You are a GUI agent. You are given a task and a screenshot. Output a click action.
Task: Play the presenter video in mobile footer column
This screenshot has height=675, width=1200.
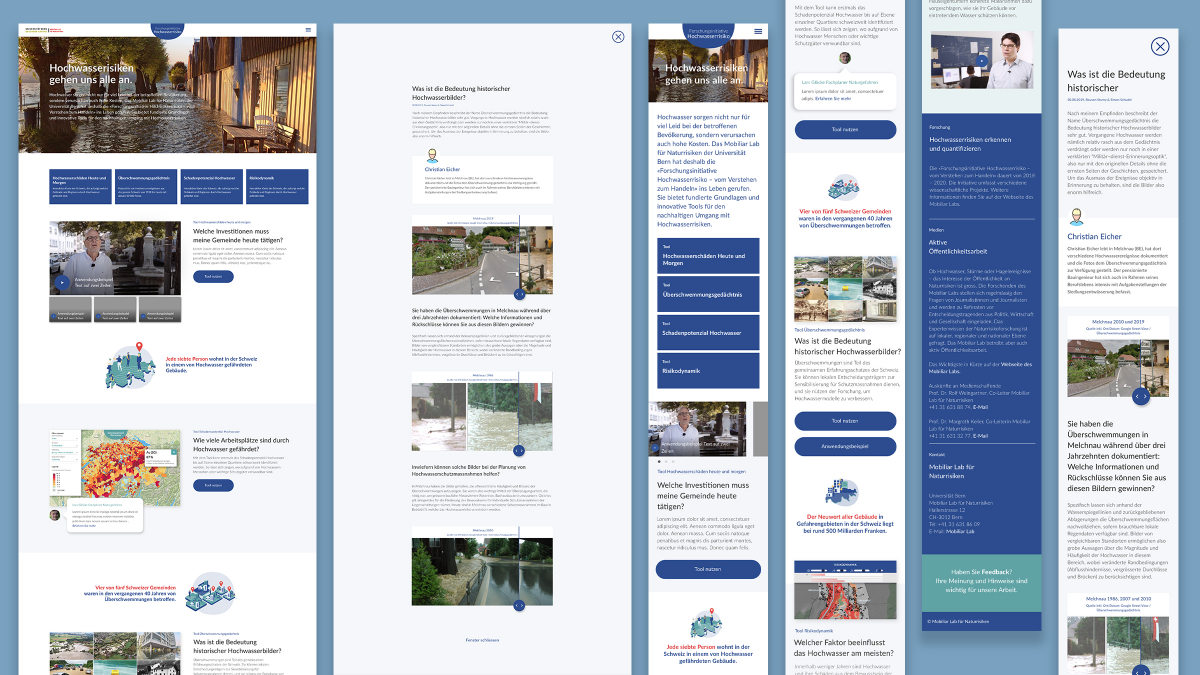(982, 61)
